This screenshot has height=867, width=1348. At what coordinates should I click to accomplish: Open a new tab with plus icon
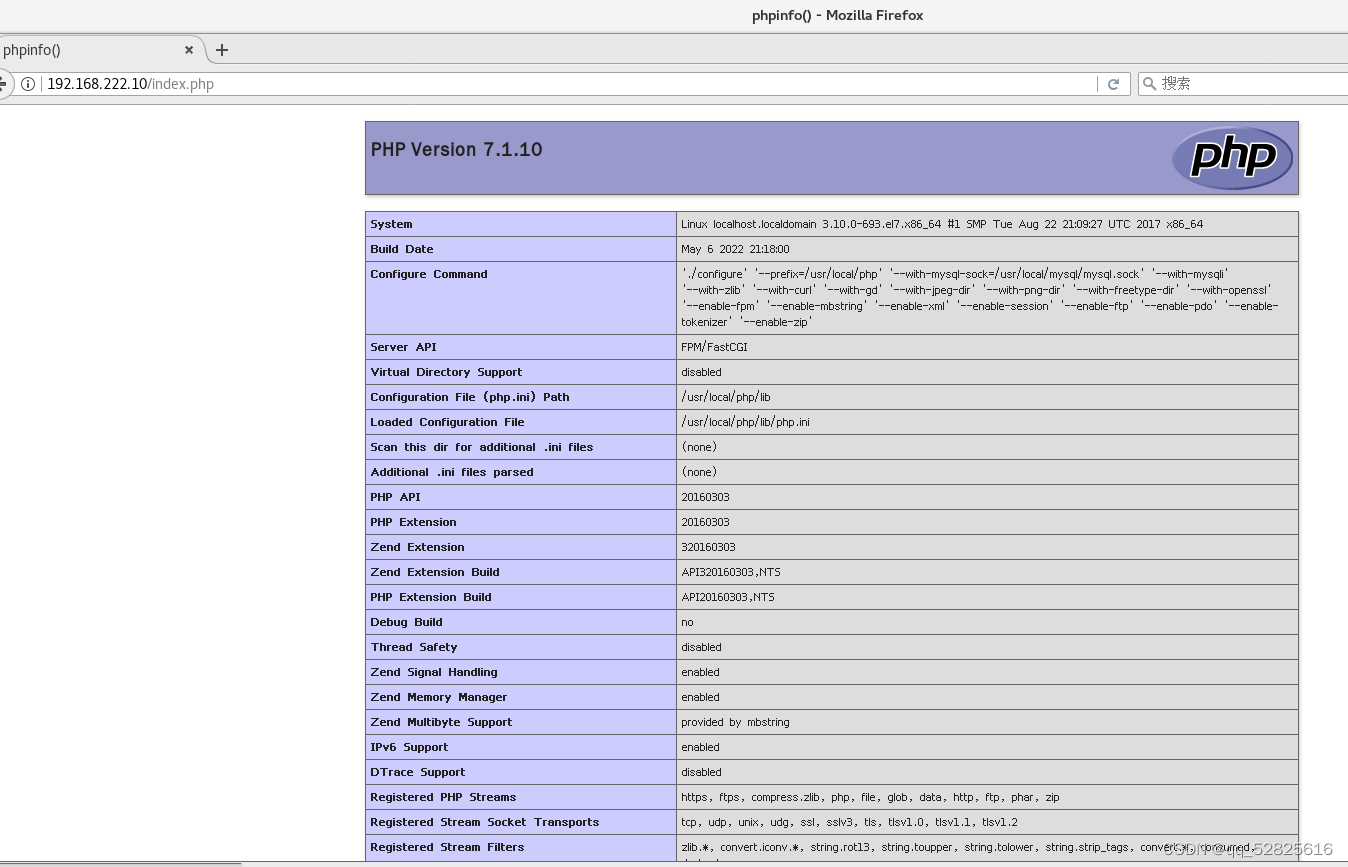point(222,50)
